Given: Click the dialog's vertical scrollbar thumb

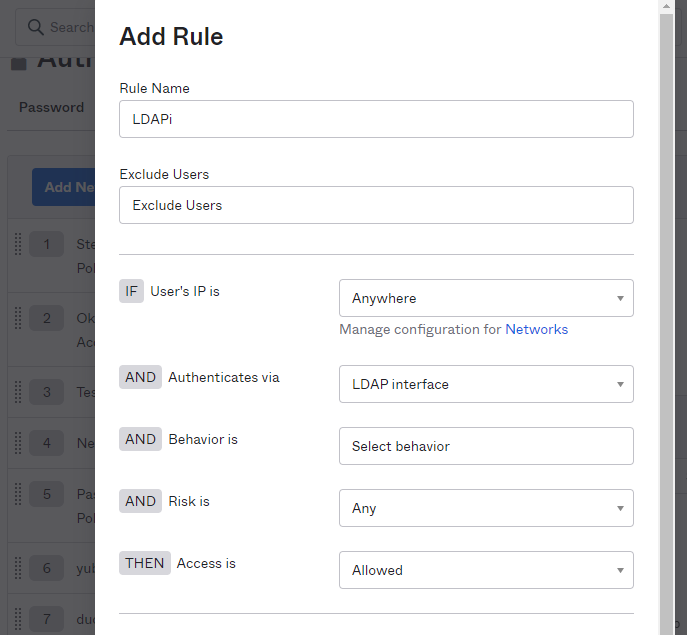Looking at the screenshot, I should pos(667,300).
